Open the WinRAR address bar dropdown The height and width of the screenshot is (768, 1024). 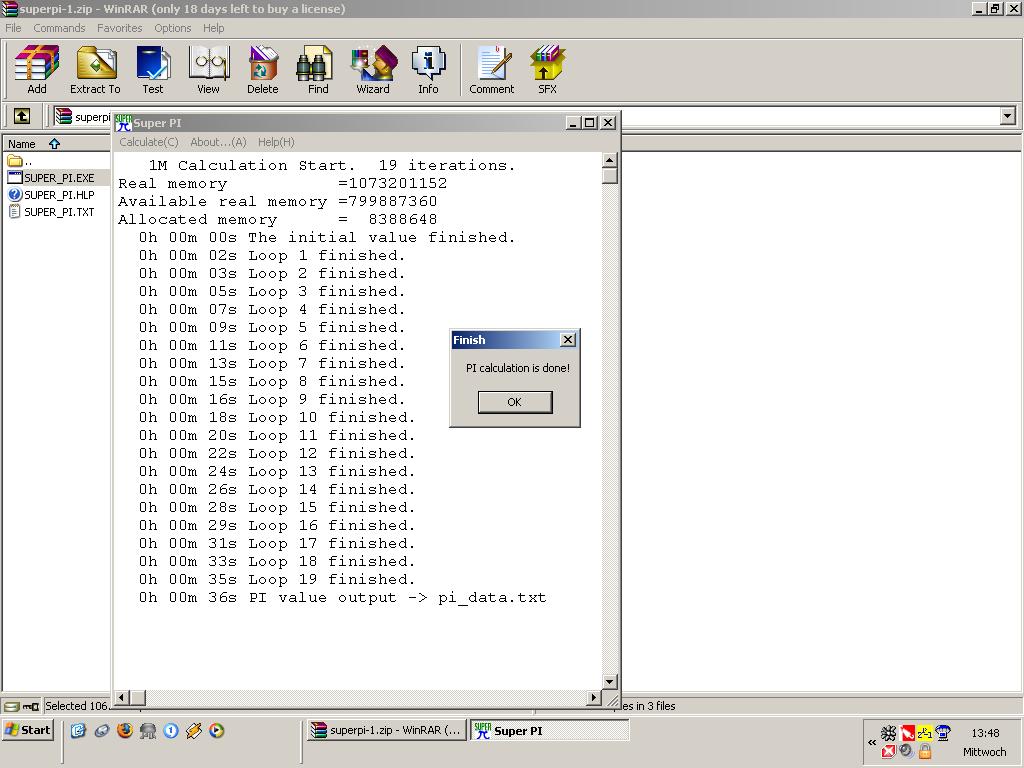coord(1008,116)
